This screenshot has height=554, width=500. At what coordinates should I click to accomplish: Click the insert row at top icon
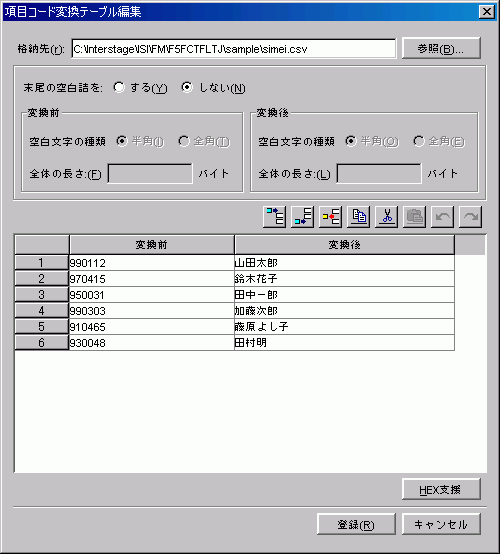[x=275, y=217]
